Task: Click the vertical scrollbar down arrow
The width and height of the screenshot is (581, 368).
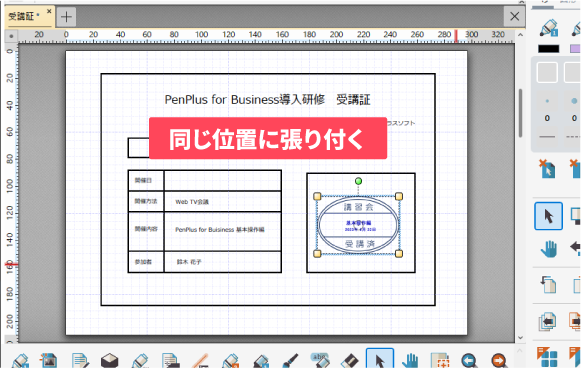Action: click(x=521, y=338)
